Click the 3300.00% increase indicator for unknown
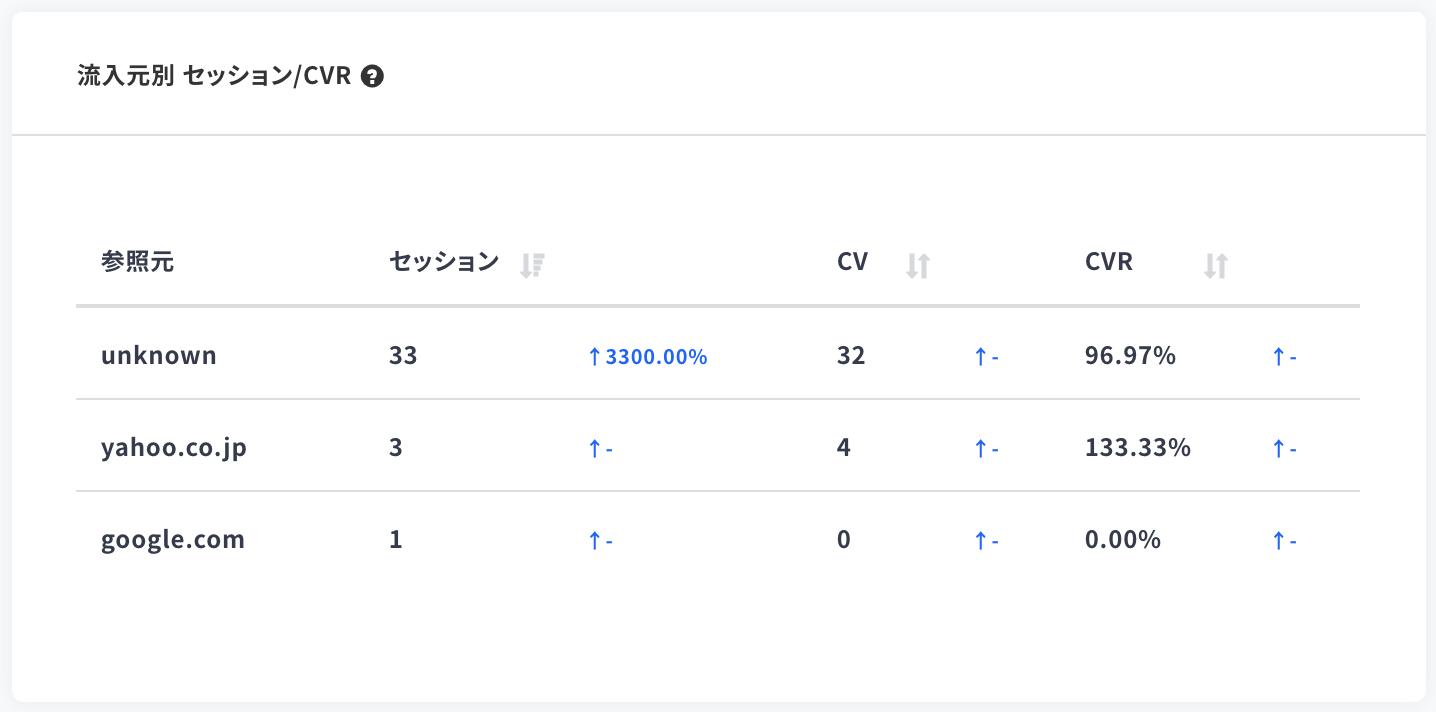Image resolution: width=1436 pixels, height=712 pixels. tap(648, 356)
